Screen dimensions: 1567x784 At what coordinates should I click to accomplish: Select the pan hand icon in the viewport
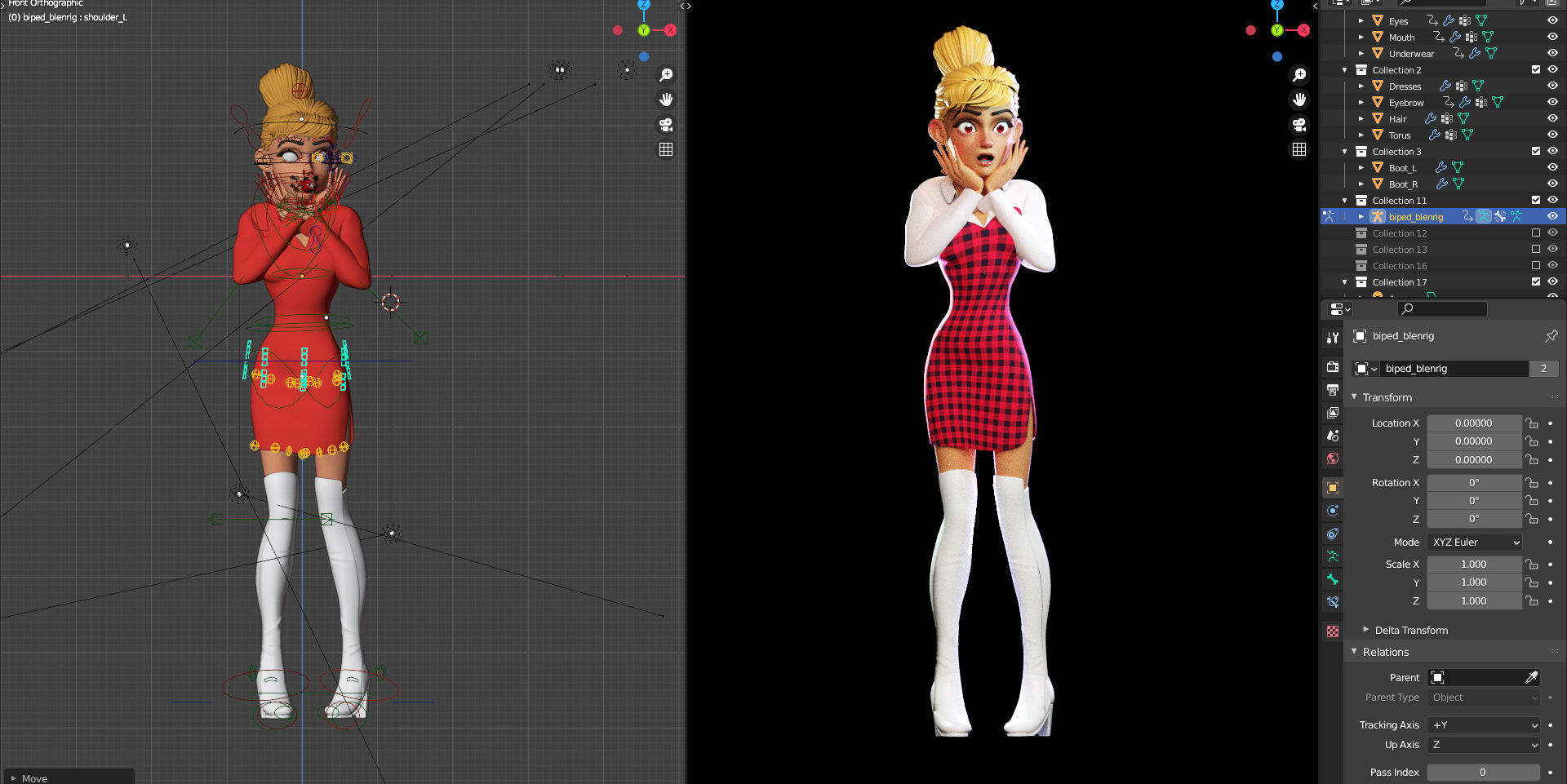pos(667,100)
